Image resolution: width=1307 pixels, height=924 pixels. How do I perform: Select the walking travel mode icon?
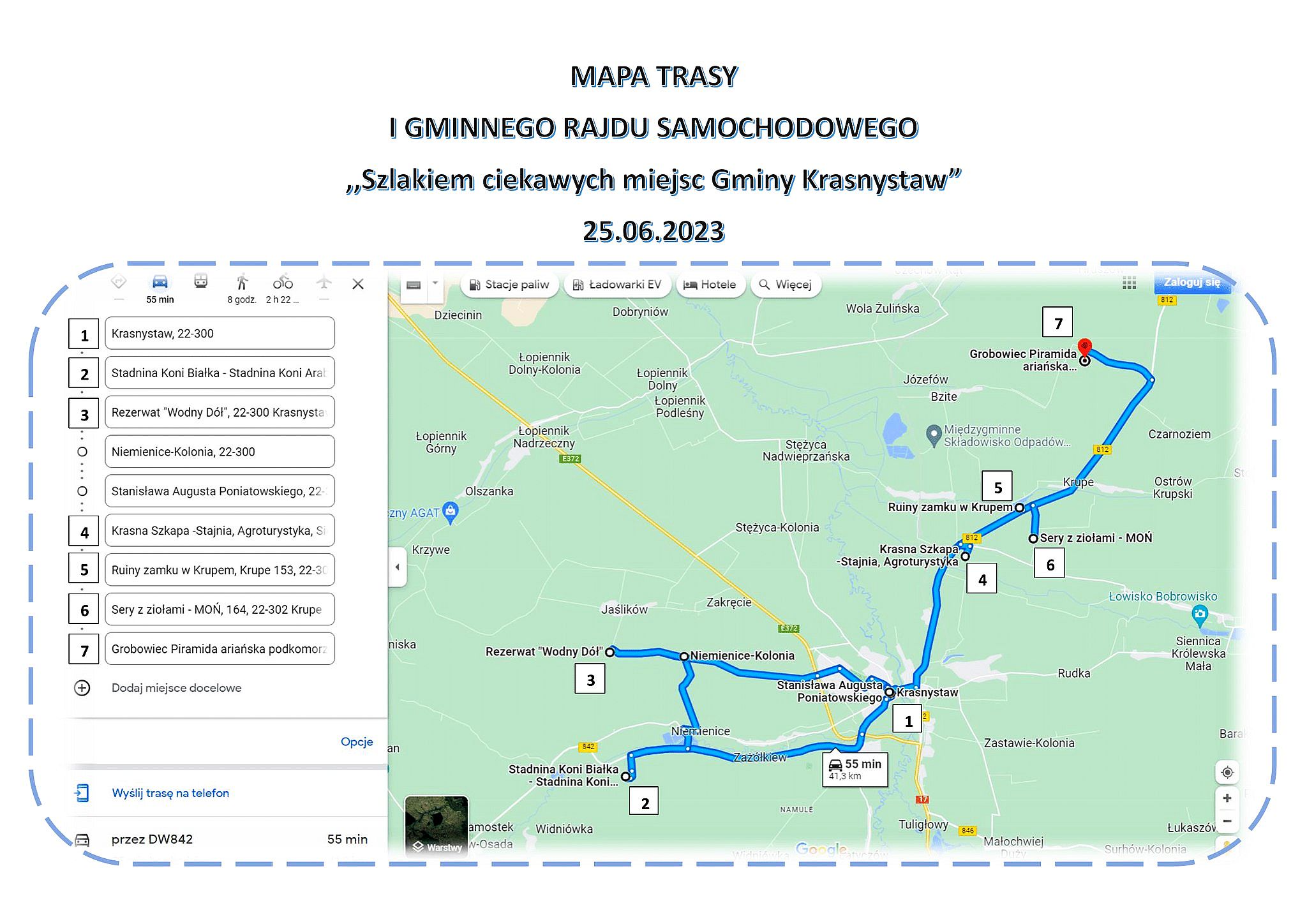242,282
